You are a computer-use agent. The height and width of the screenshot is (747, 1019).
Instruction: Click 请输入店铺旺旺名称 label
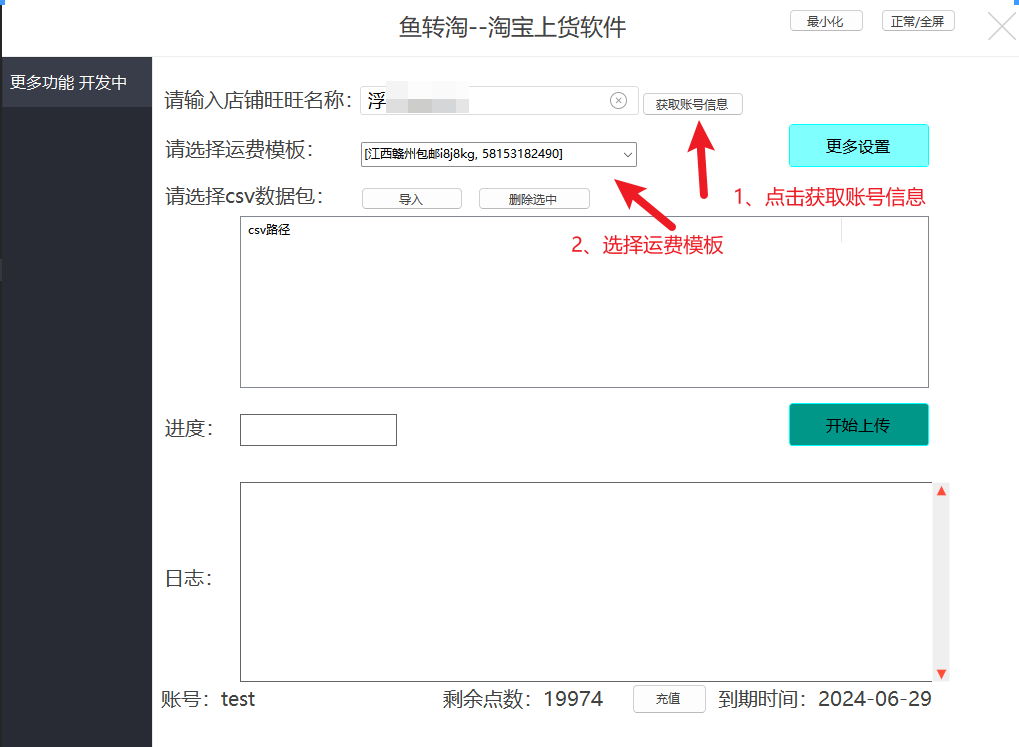[258, 100]
